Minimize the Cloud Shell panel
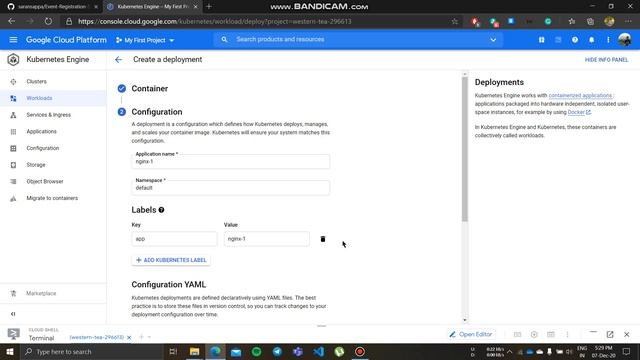 (x=593, y=333)
